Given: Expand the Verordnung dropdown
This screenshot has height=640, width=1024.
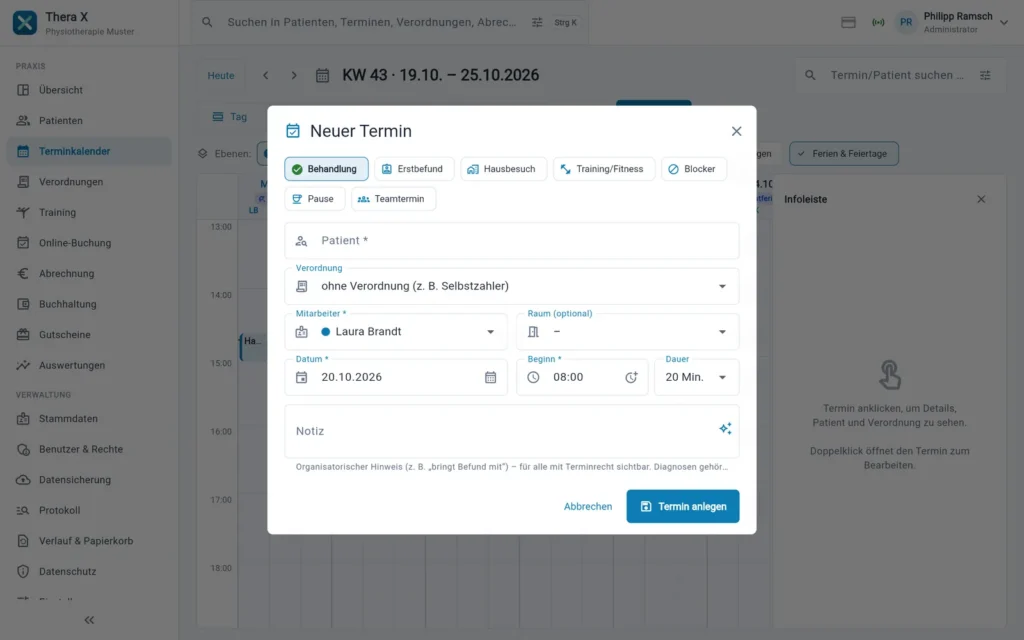Looking at the screenshot, I should point(512,286).
